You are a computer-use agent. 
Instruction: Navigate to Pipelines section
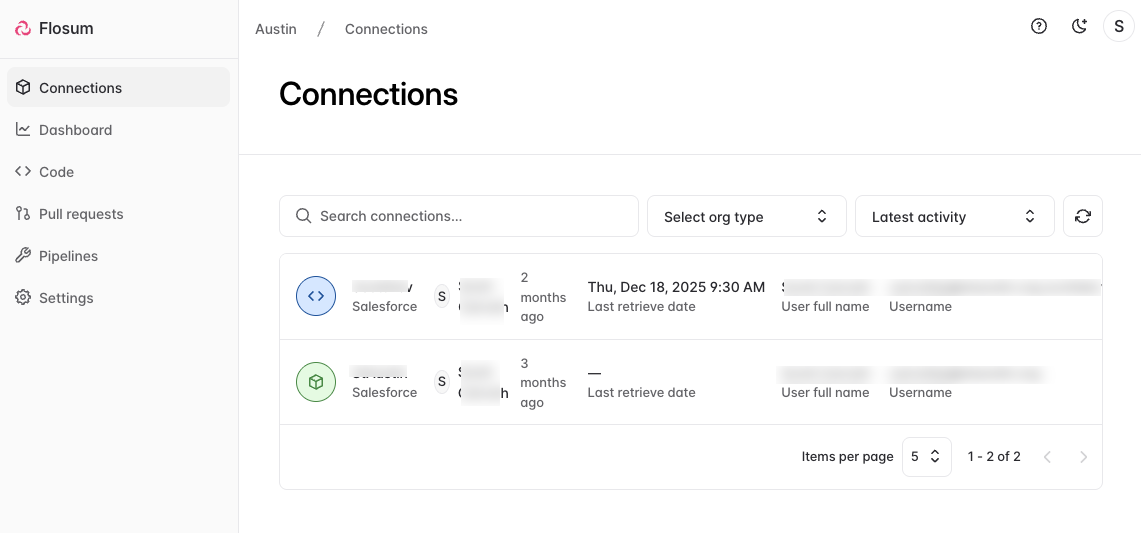pos(68,256)
